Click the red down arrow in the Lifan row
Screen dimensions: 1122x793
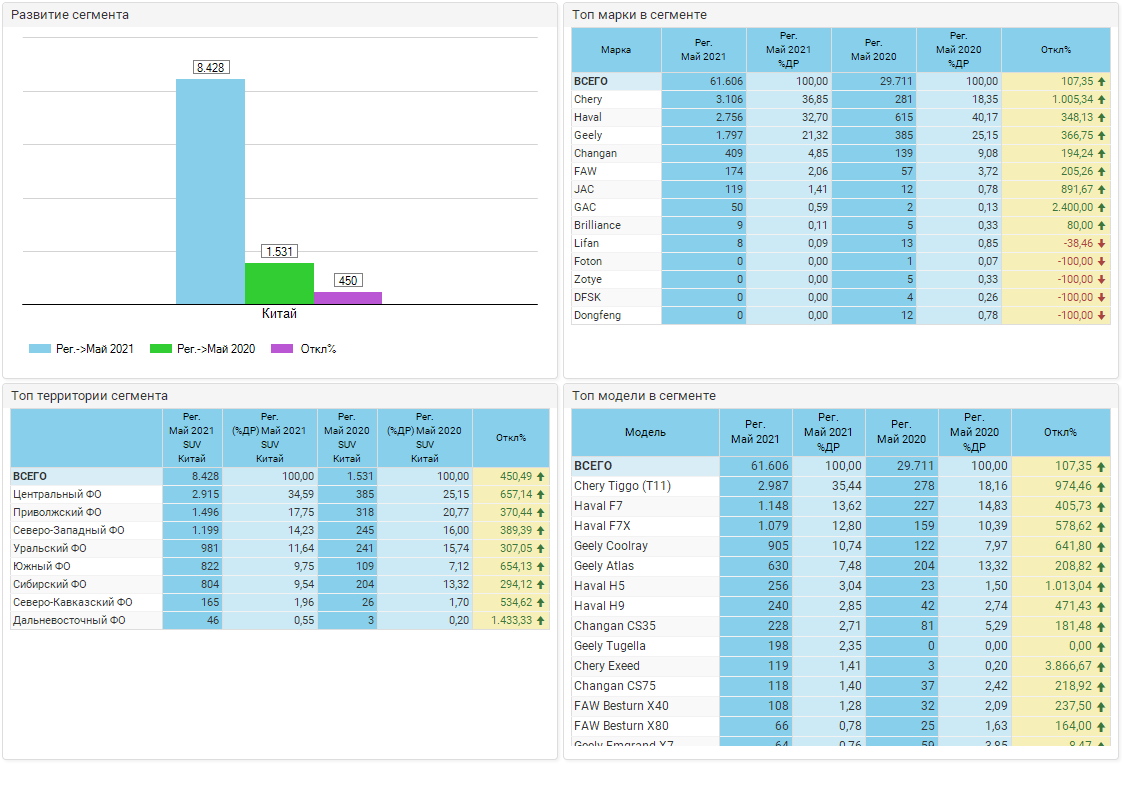[x=1101, y=244]
